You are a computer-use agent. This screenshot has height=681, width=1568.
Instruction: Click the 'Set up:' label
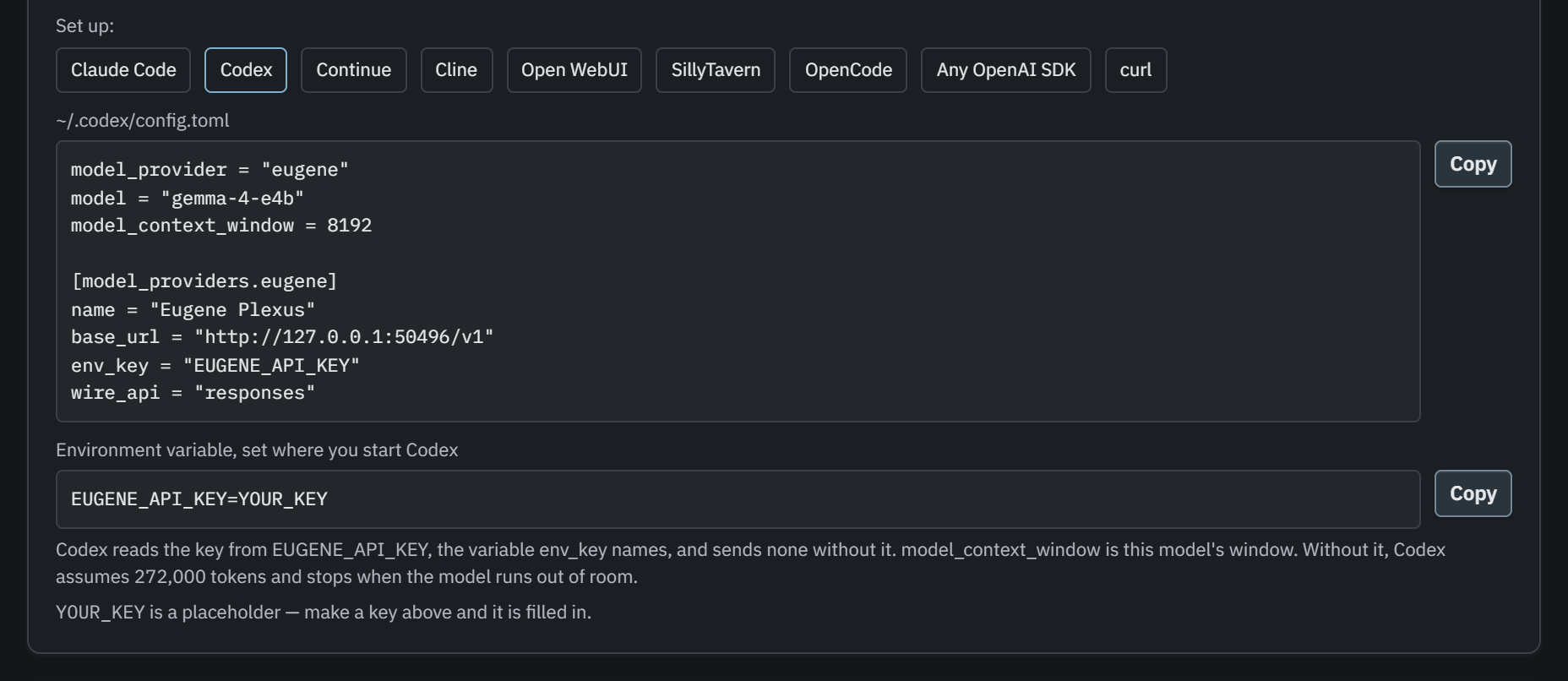pos(84,26)
